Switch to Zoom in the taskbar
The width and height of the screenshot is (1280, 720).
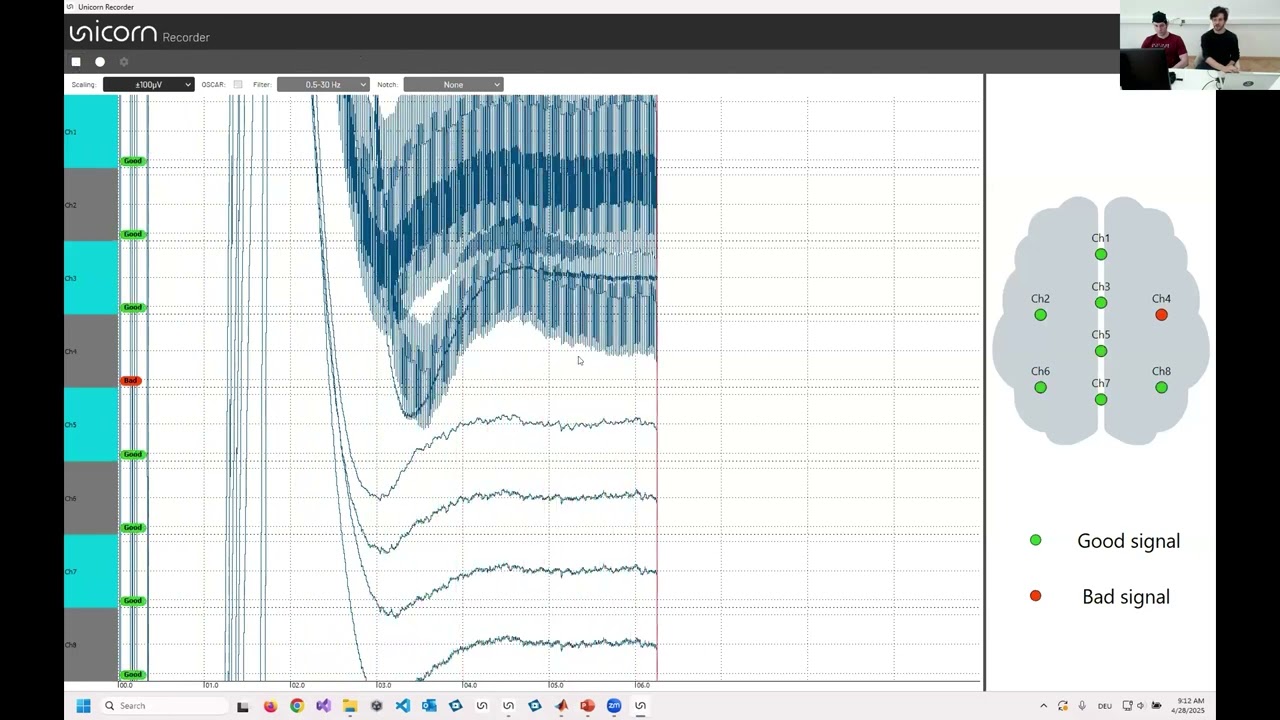point(614,706)
